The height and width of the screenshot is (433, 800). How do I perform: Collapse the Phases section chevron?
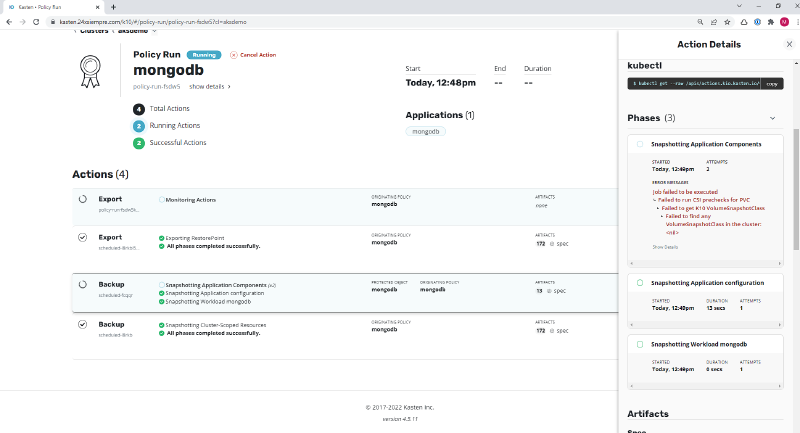[x=772, y=118]
